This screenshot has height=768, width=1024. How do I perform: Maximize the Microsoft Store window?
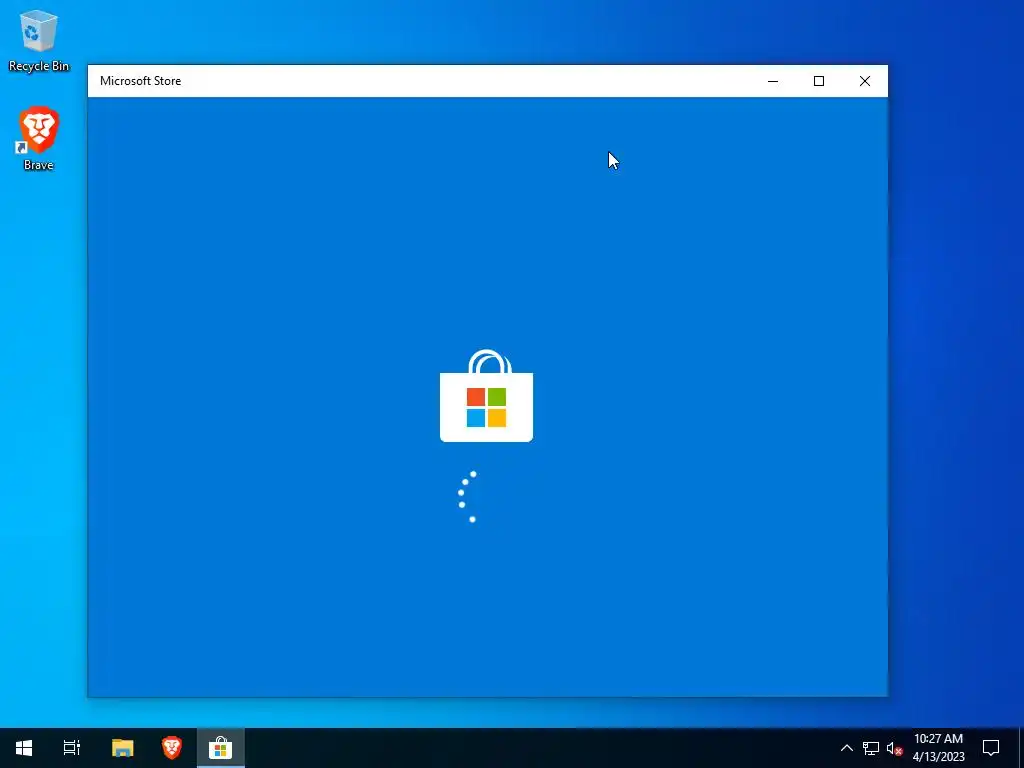pyautogui.click(x=818, y=81)
